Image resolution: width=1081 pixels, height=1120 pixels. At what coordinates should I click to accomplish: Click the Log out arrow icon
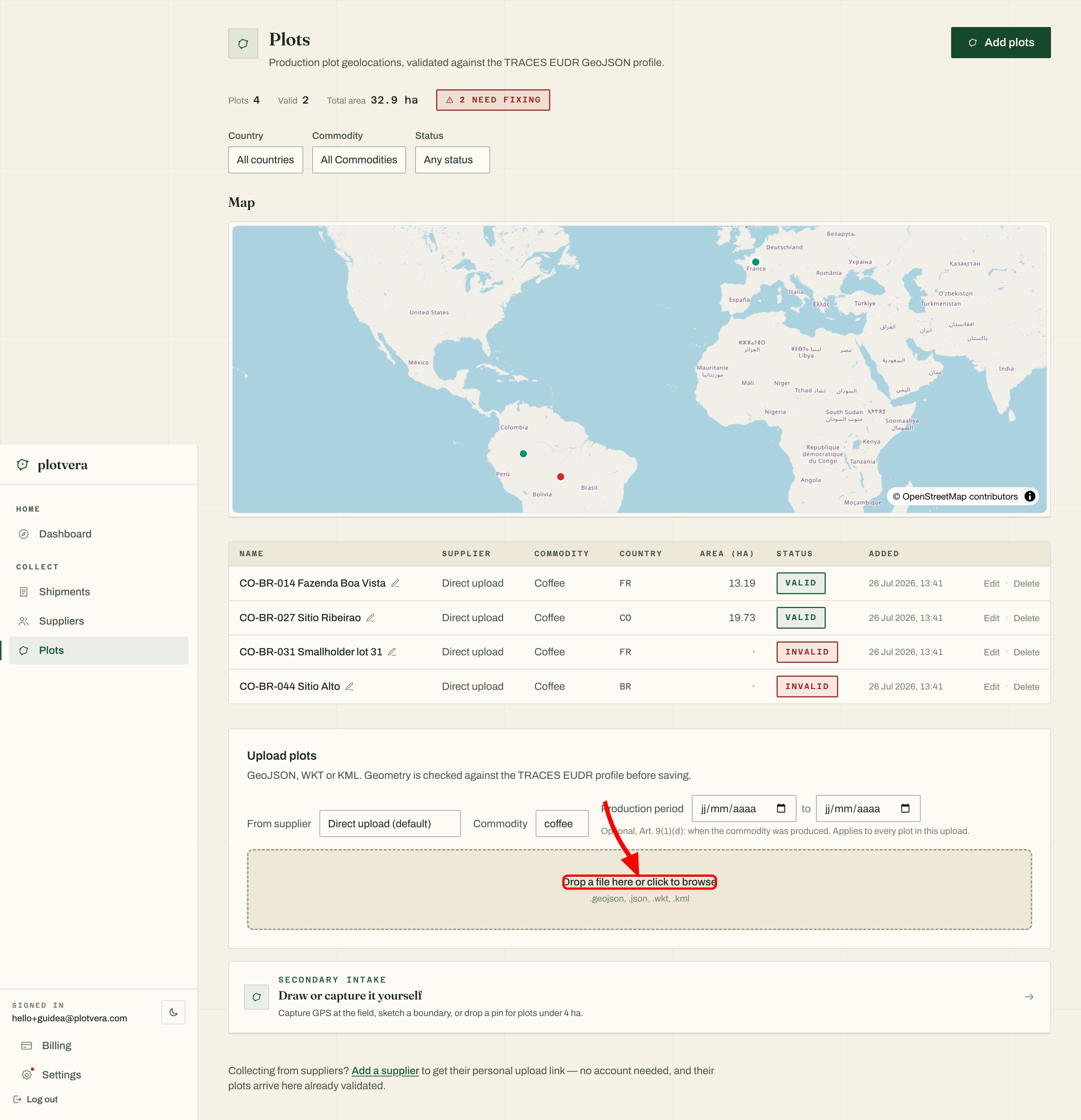coord(17,1099)
